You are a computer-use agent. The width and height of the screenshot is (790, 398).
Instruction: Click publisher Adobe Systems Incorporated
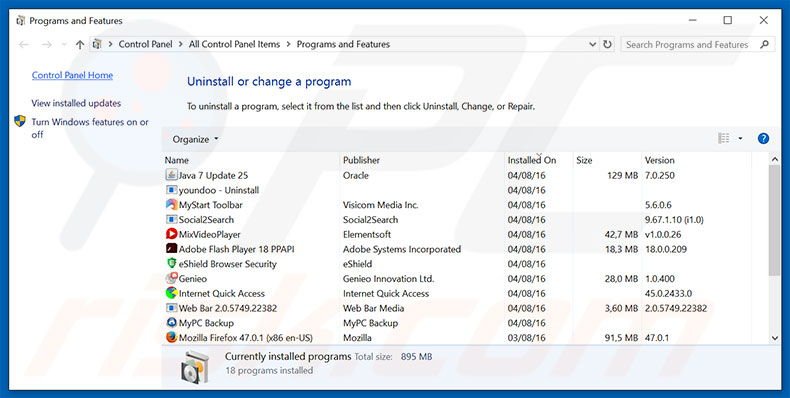click(x=402, y=249)
